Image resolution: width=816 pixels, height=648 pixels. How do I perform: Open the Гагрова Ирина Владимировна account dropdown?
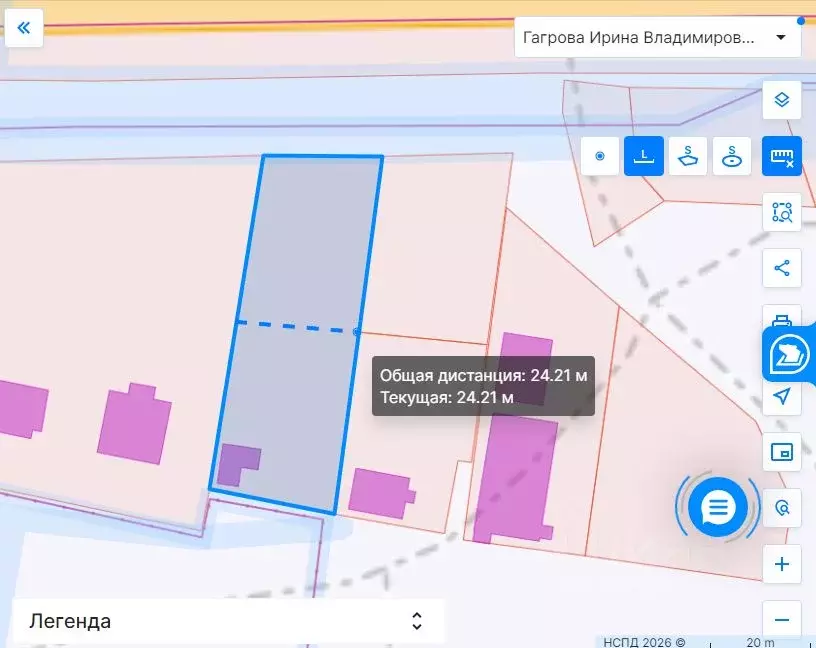(x=657, y=37)
